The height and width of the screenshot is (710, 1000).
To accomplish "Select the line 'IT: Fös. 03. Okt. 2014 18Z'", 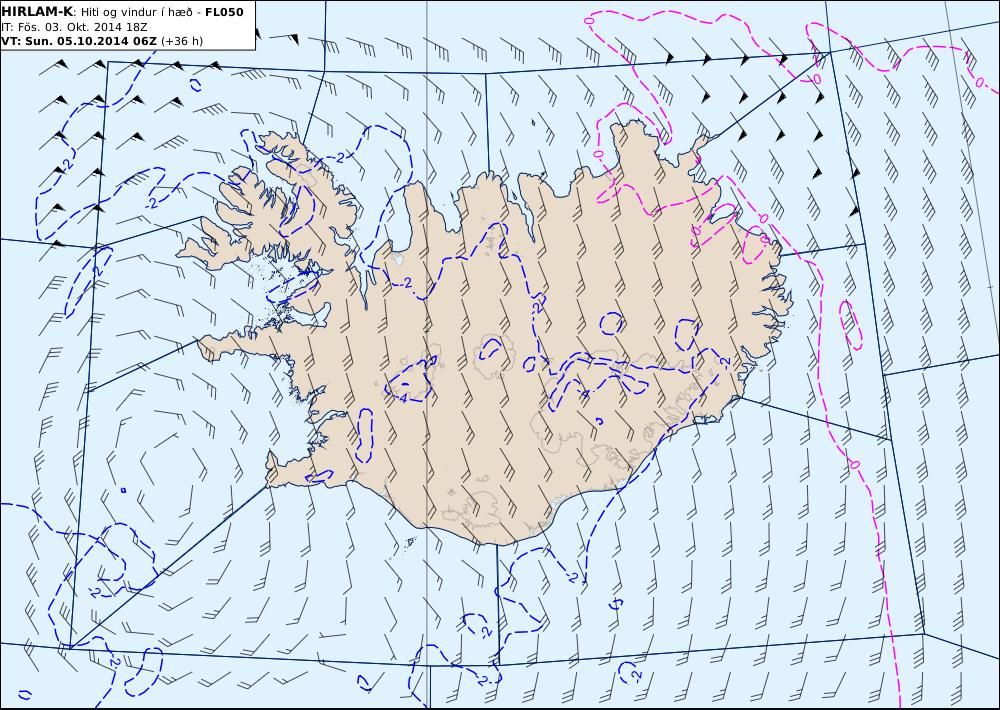I will pos(74,27).
